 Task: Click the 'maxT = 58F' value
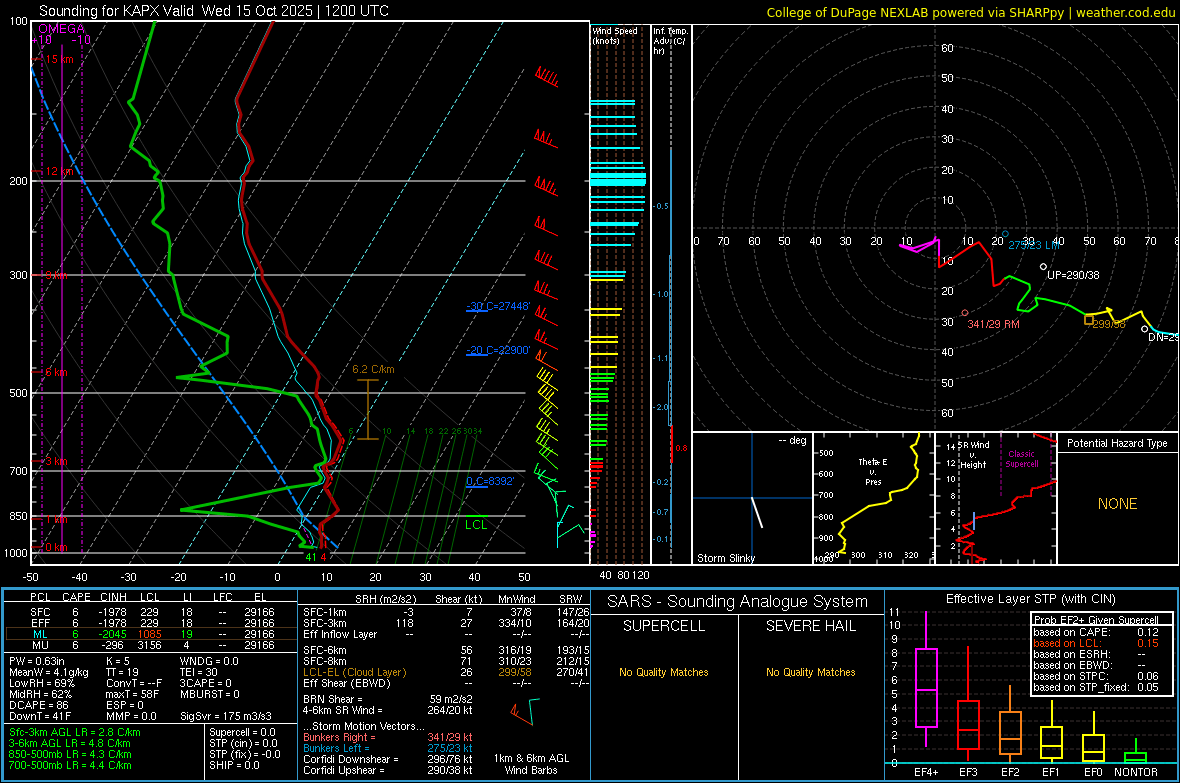pos(132,694)
